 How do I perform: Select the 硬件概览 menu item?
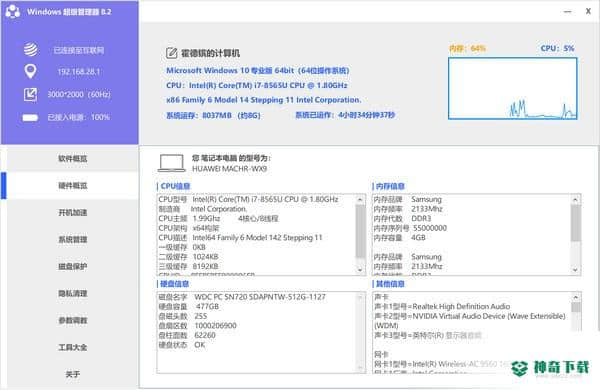(x=73, y=186)
